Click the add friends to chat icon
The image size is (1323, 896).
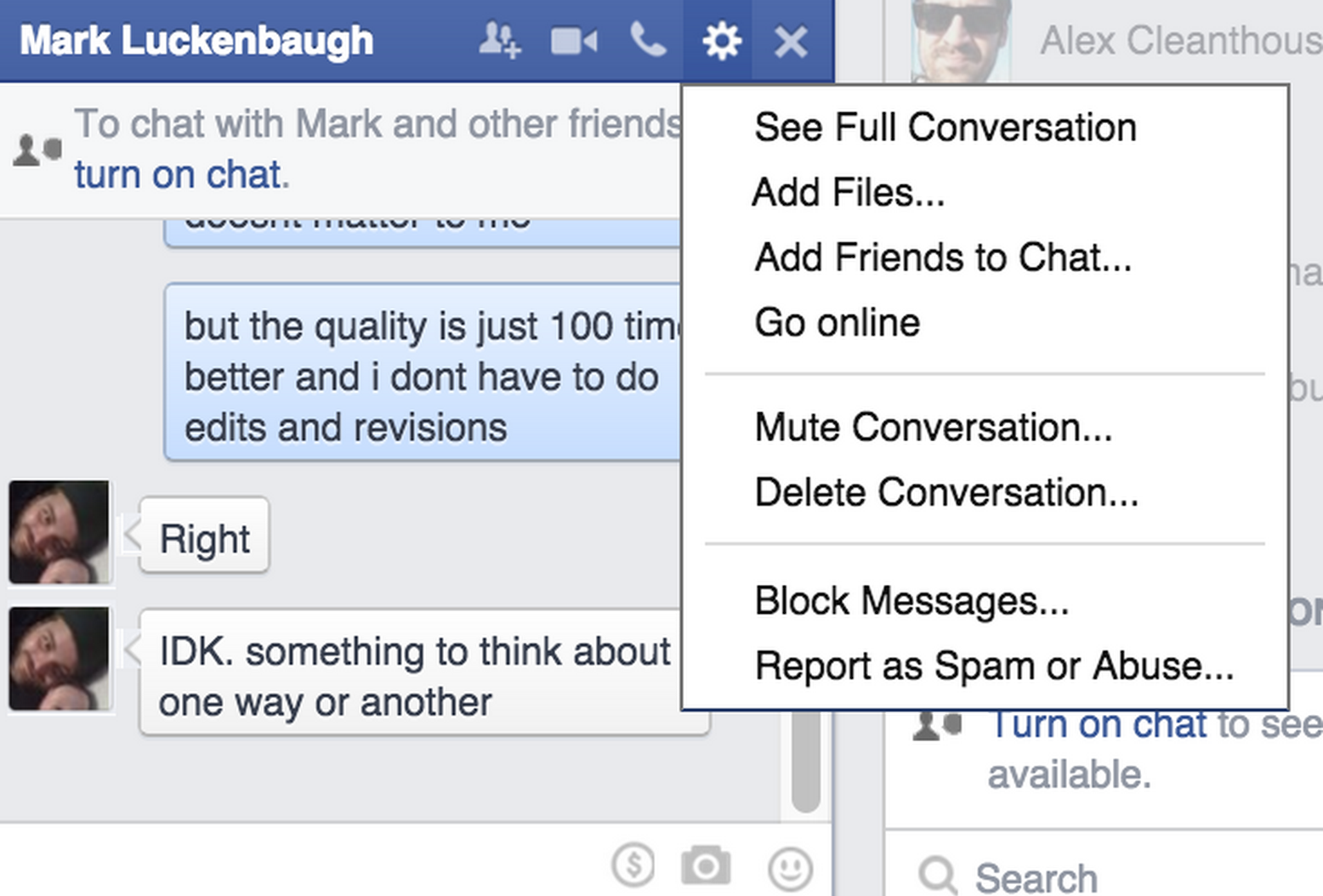tap(499, 41)
